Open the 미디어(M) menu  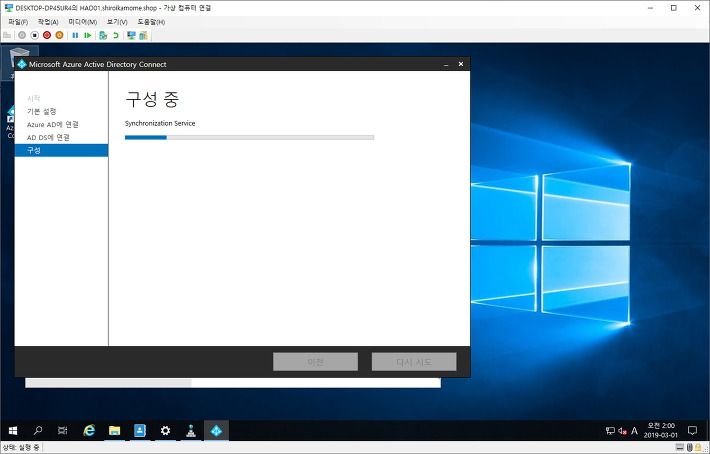click(82, 22)
